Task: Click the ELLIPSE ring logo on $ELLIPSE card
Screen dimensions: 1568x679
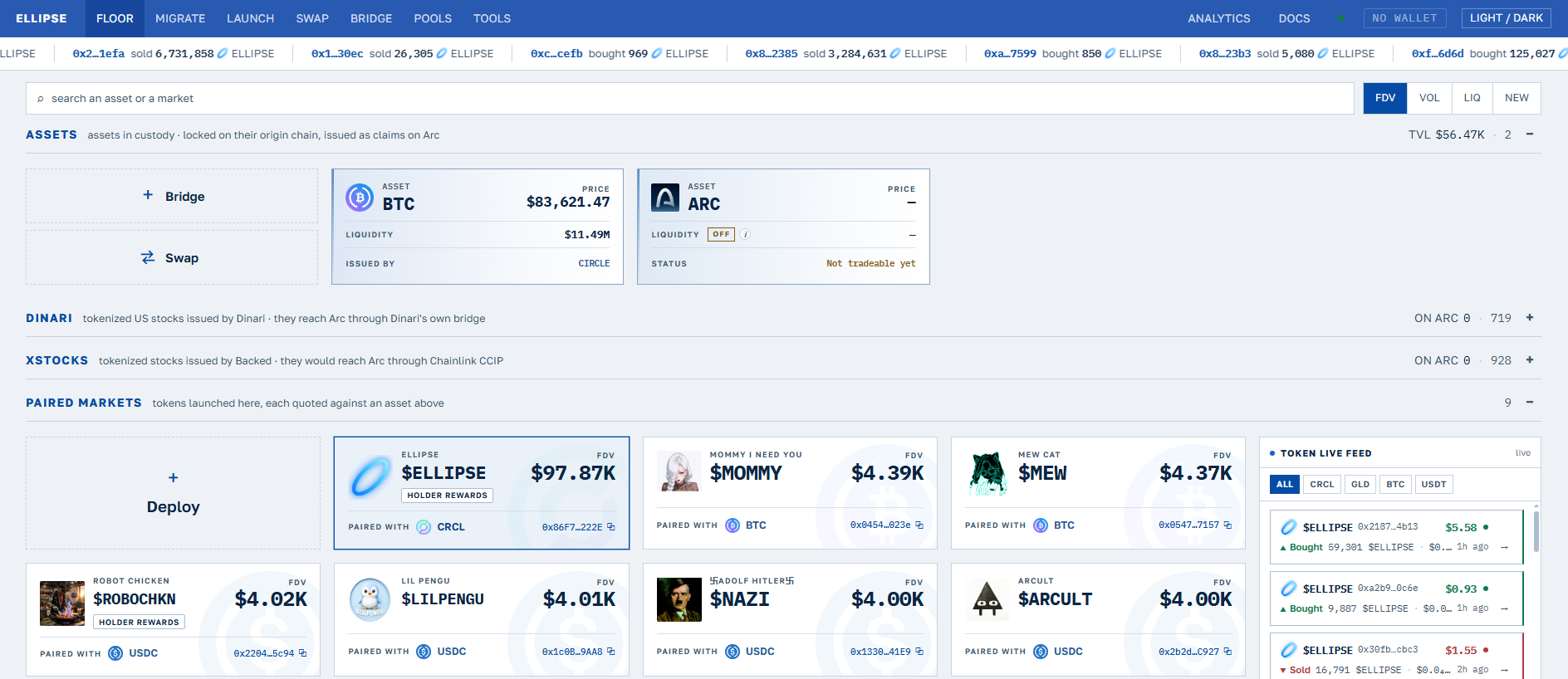Action: (370, 476)
